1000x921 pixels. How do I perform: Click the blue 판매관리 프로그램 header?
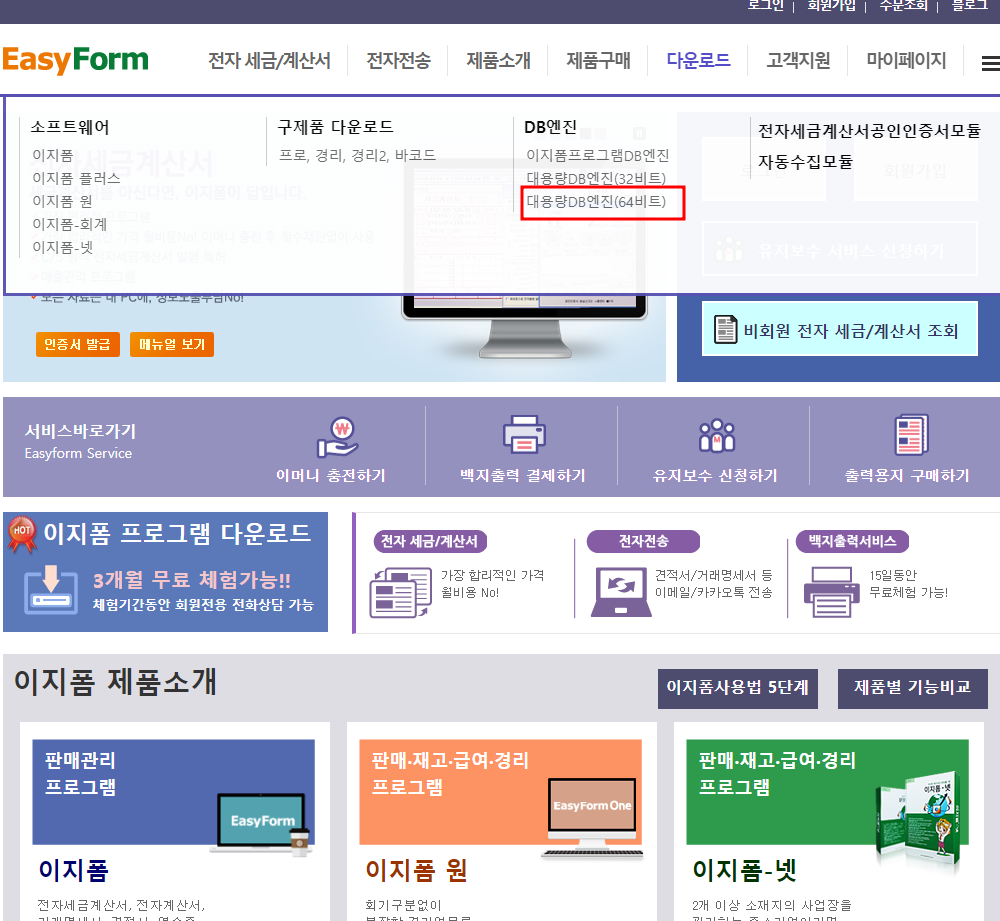[x=173, y=792]
